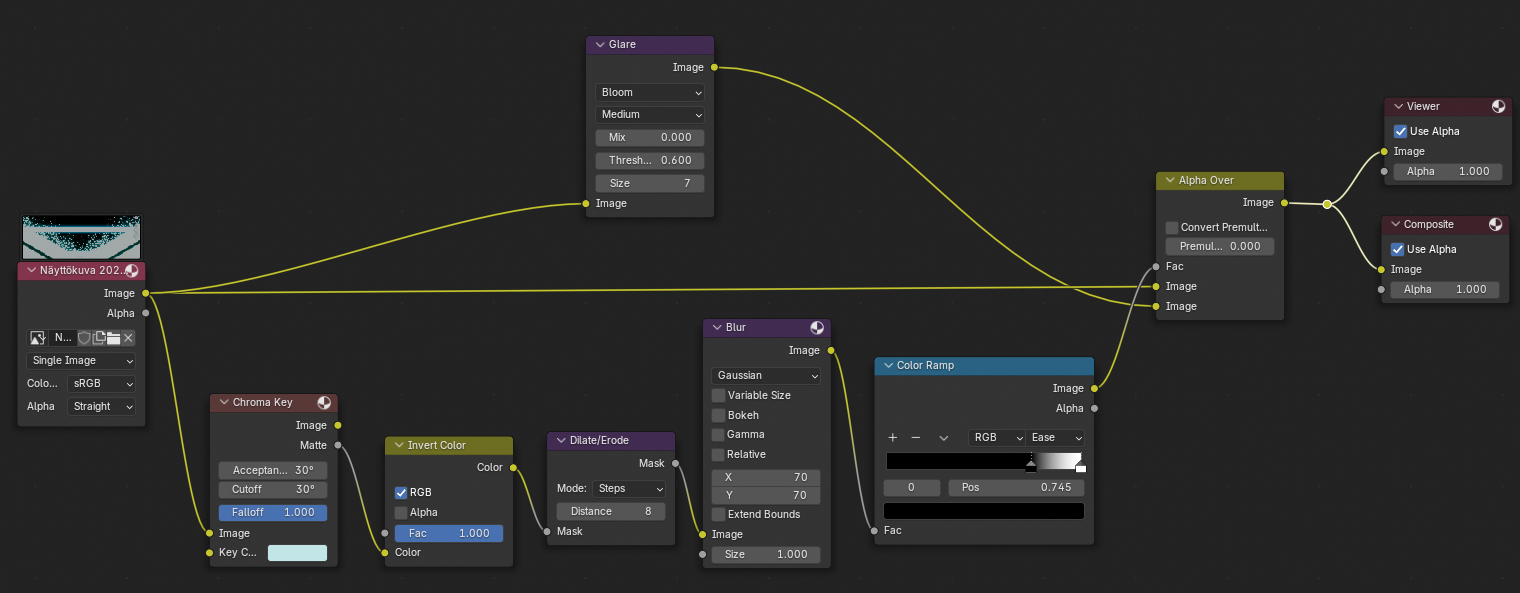Uncheck RGB in Invert Color node

[401, 492]
